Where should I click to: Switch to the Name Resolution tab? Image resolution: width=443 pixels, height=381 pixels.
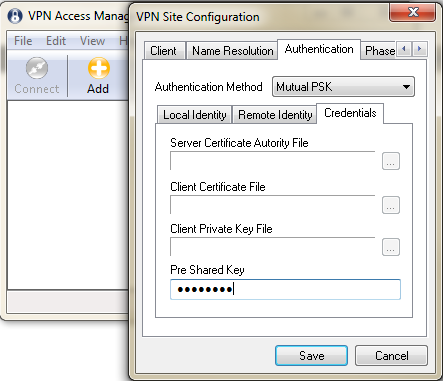[x=232, y=51]
